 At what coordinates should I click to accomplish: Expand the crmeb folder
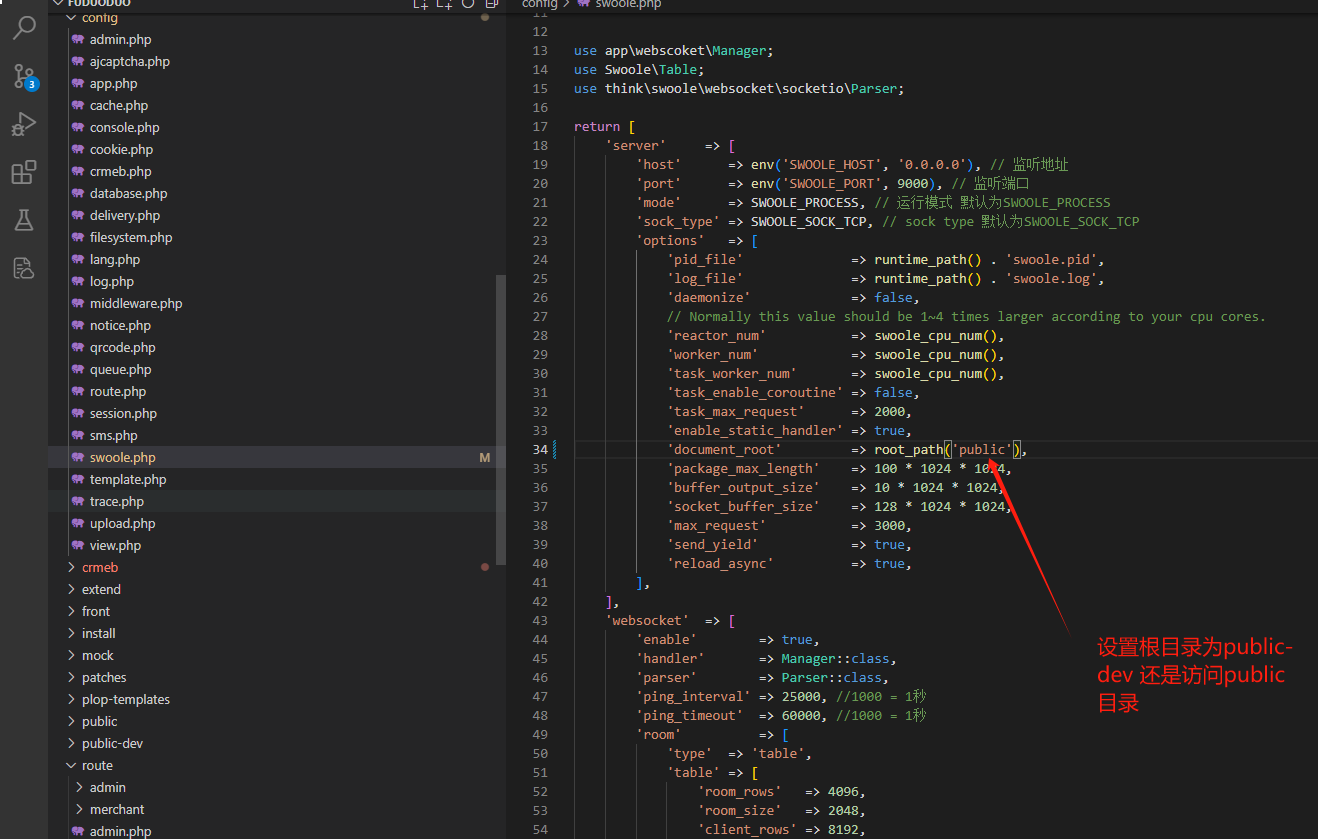click(x=100, y=567)
